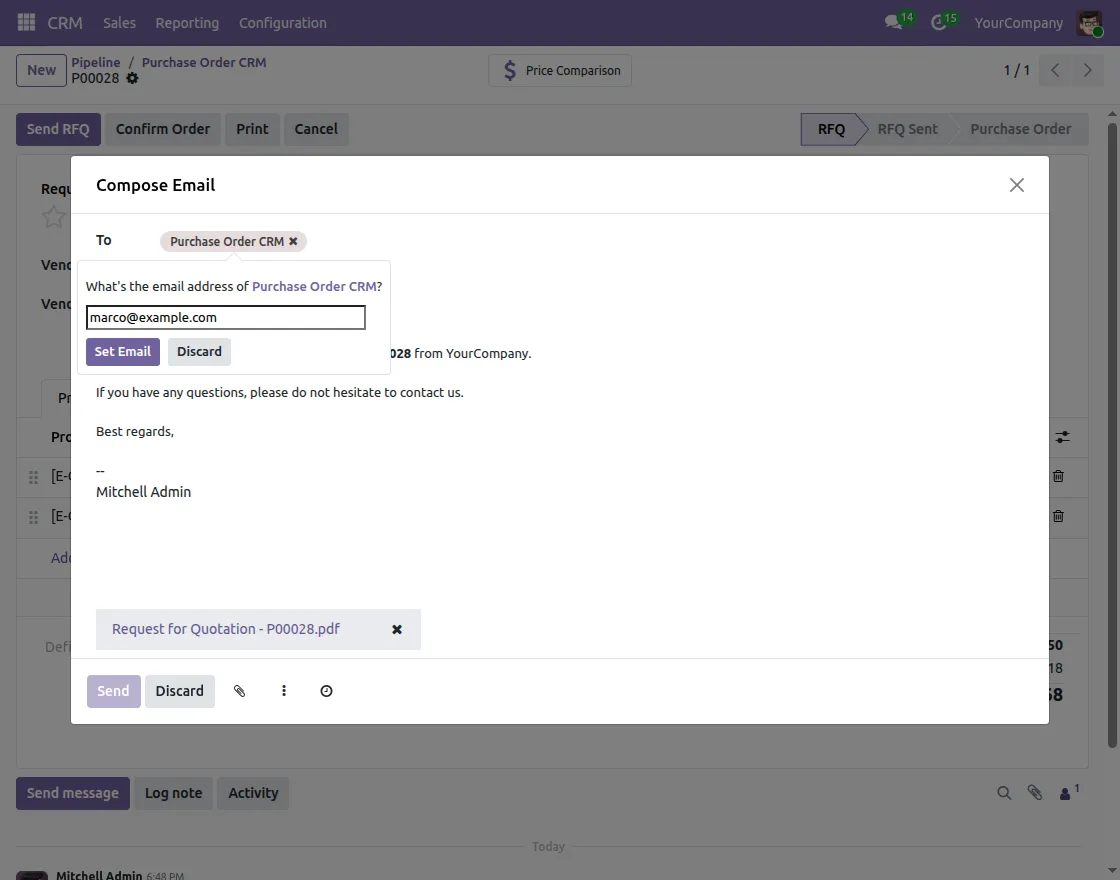Open the Price Comparison button

pos(559,70)
